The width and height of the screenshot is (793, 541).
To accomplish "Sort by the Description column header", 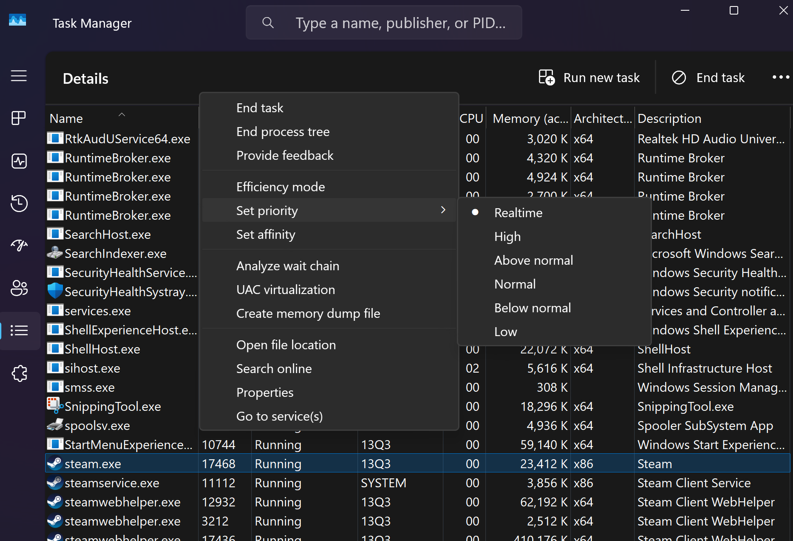I will pos(669,119).
